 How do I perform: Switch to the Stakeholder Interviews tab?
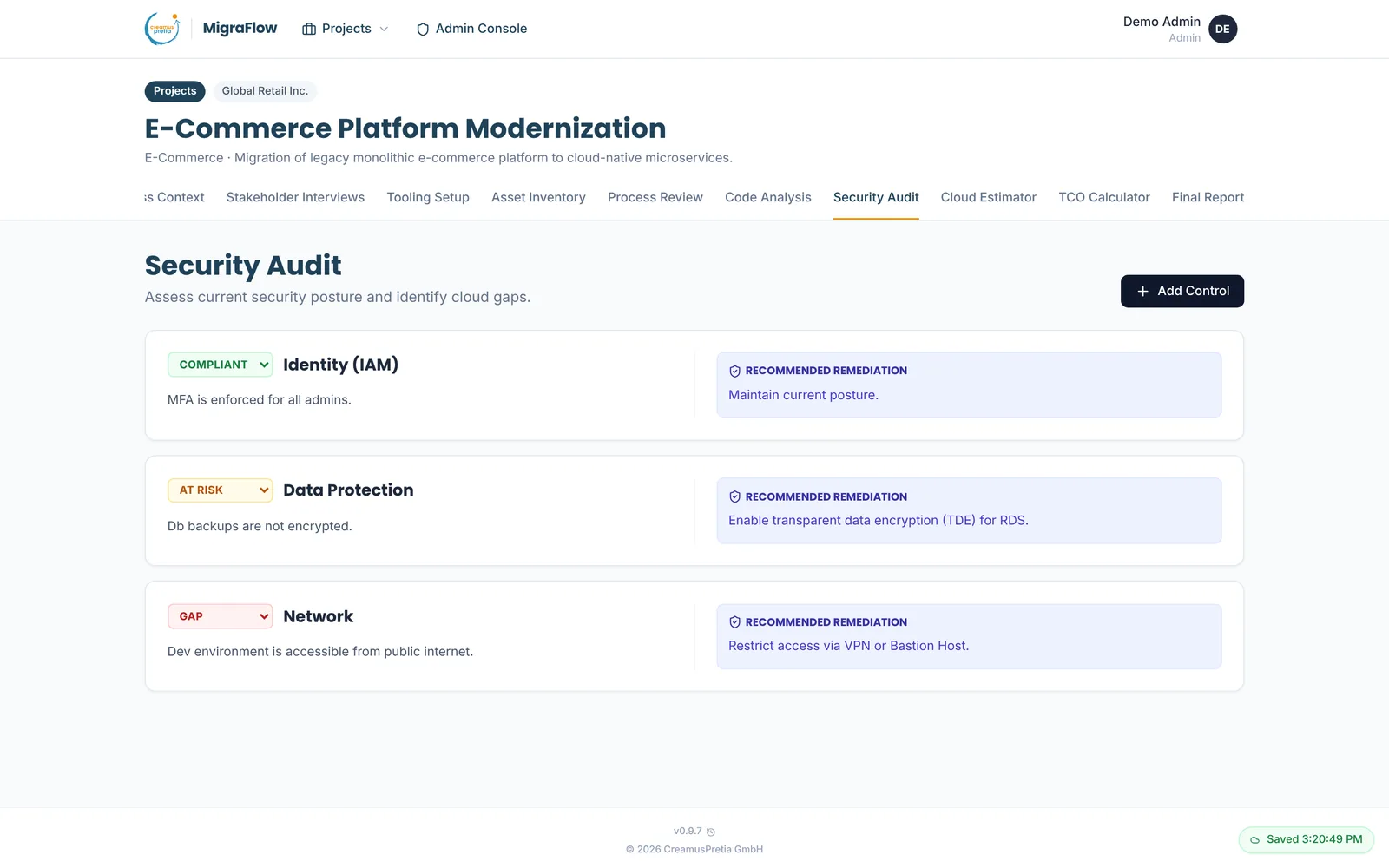[295, 197]
